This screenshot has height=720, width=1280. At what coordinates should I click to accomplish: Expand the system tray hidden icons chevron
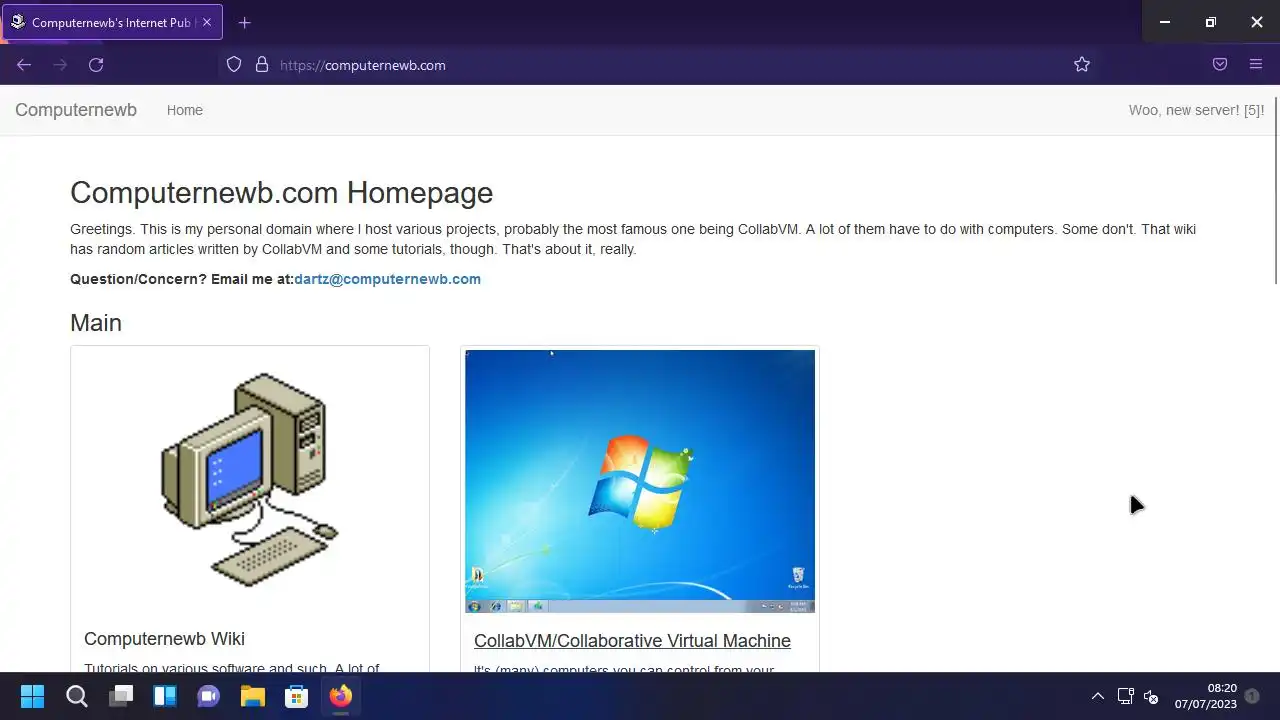coord(1097,696)
